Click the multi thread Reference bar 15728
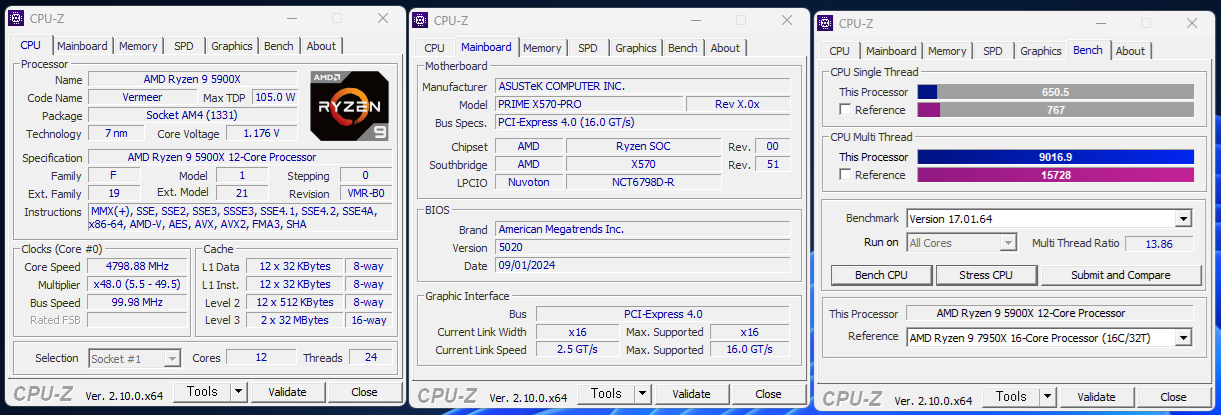Viewport: 1221px width, 415px height. 1055,175
